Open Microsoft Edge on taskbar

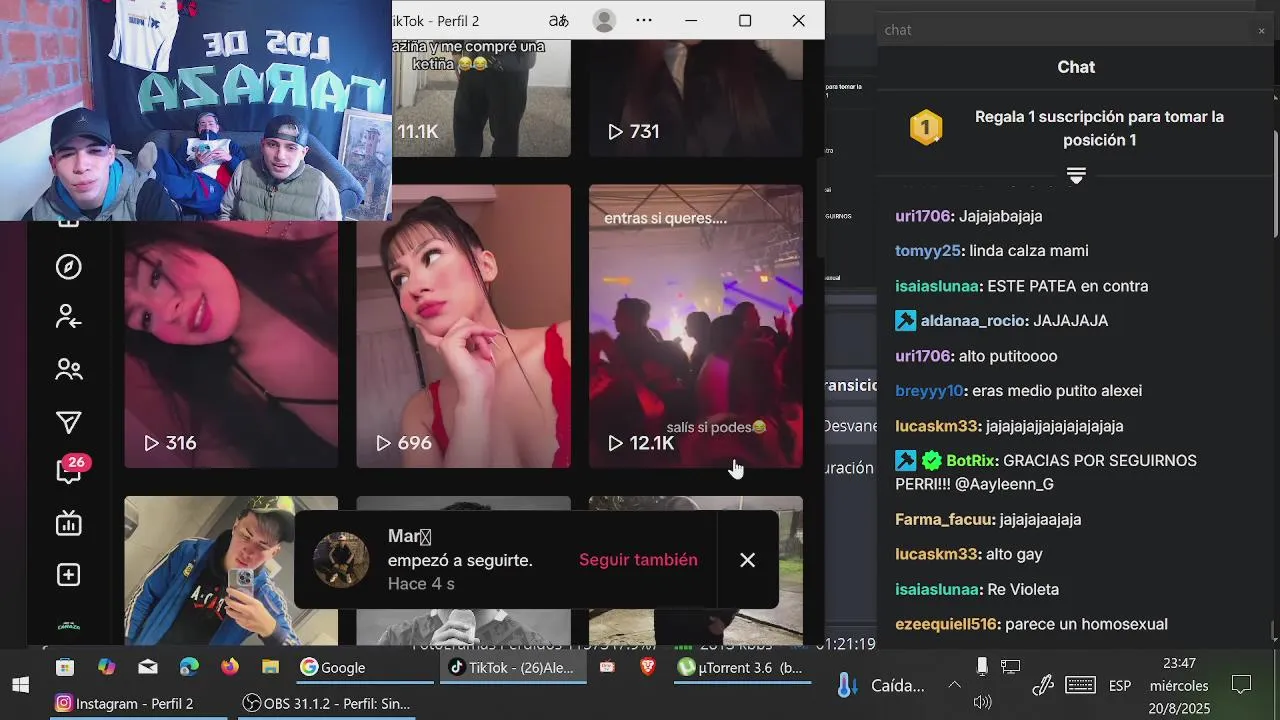point(189,667)
